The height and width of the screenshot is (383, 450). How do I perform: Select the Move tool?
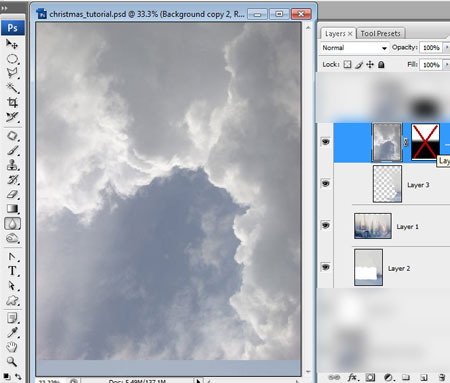coord(12,44)
